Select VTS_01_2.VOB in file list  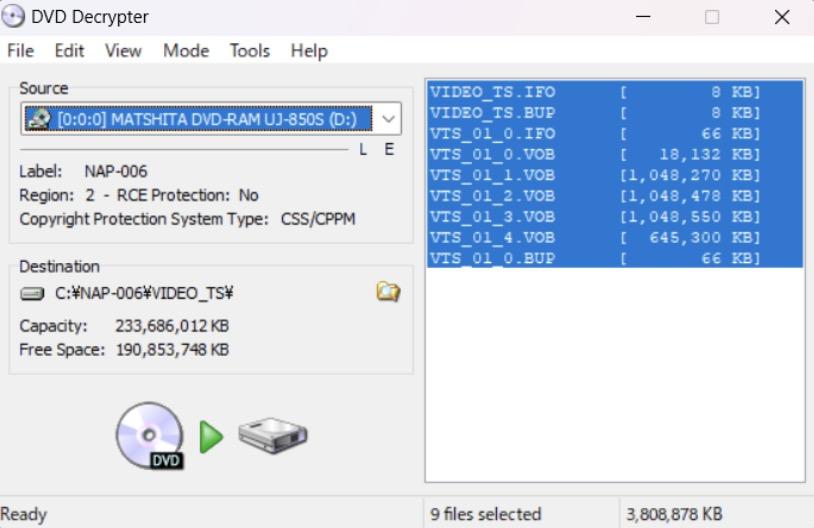[615, 196]
